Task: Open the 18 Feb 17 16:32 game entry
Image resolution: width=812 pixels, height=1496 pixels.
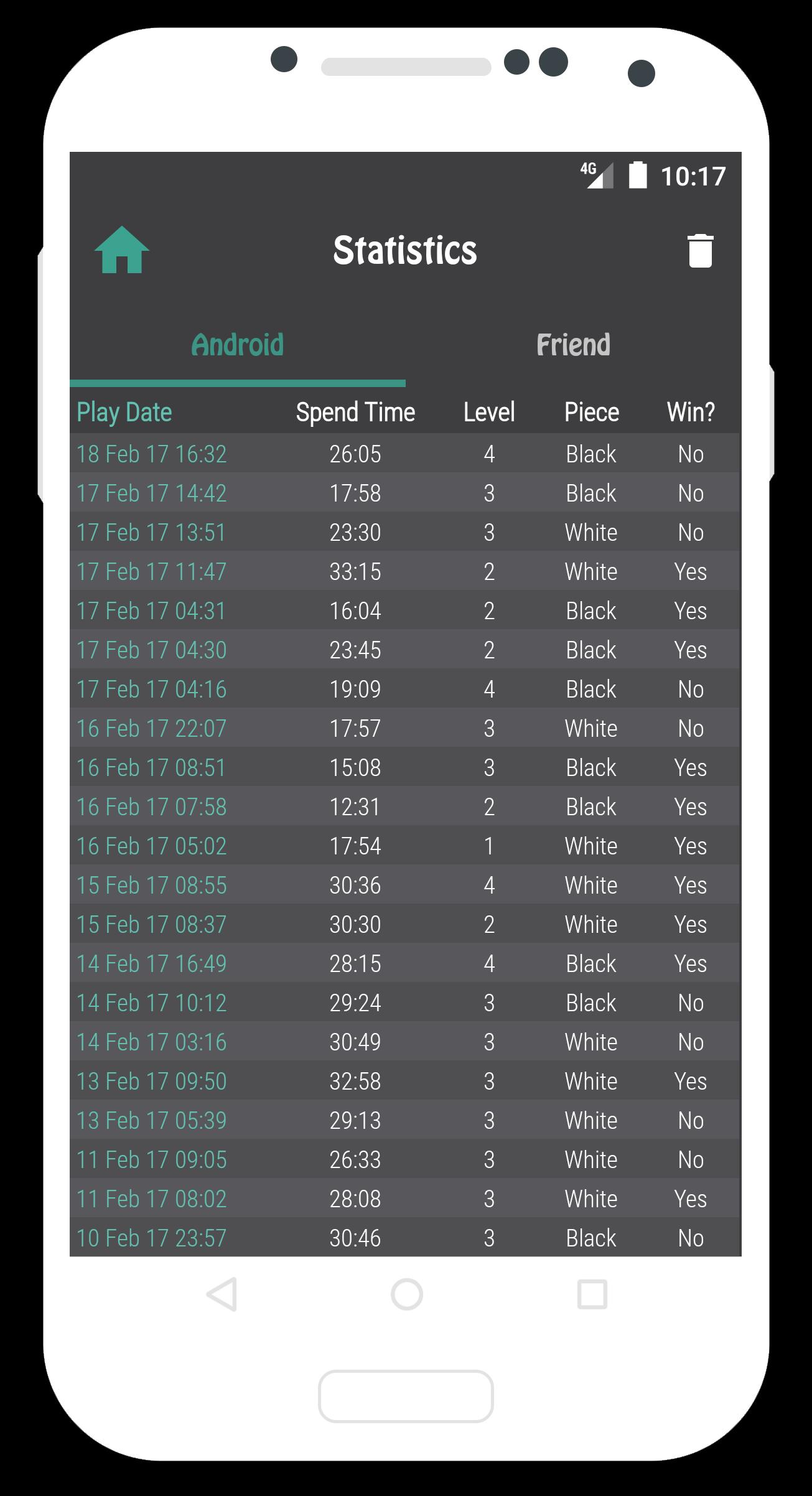Action: 404,454
